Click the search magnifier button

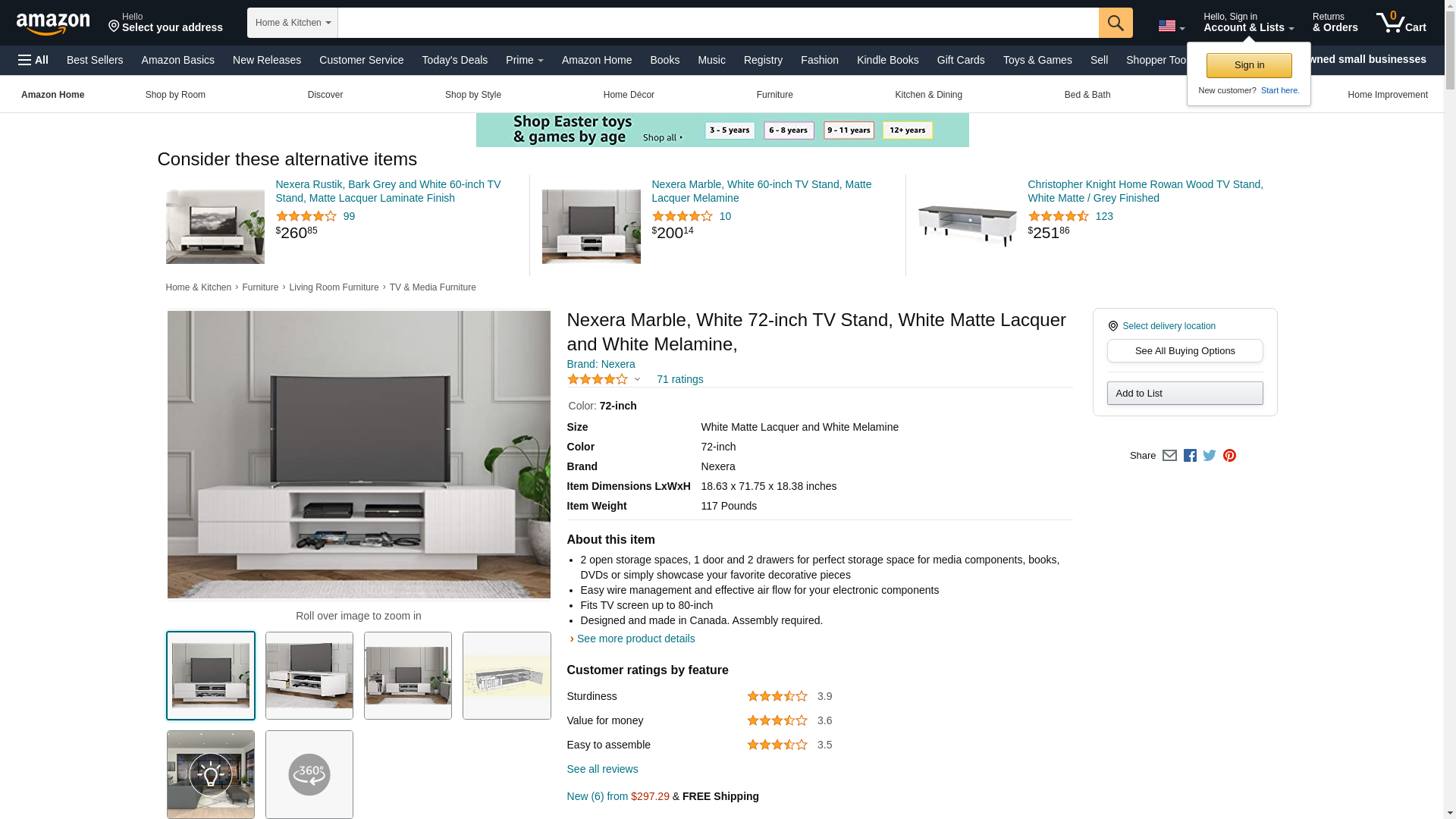[x=1116, y=23]
